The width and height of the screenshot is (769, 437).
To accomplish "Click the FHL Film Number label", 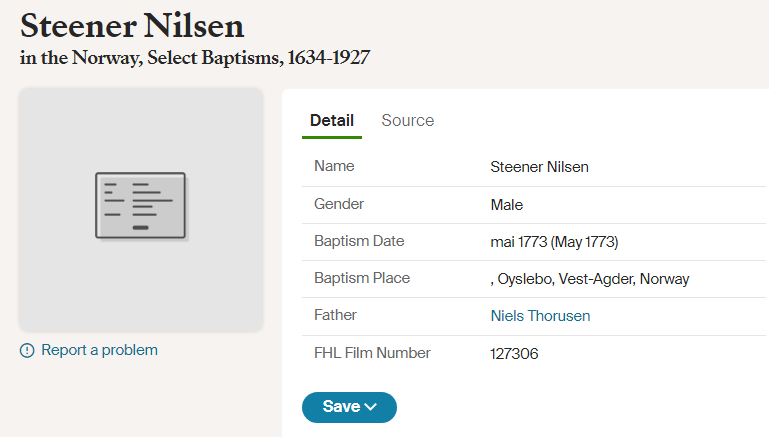I will (372, 353).
